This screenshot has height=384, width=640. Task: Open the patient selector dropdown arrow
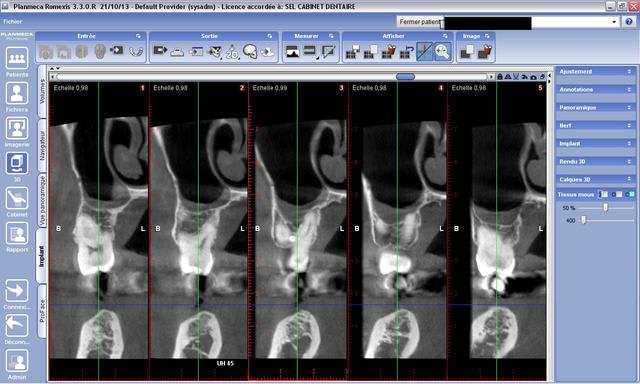614,22
